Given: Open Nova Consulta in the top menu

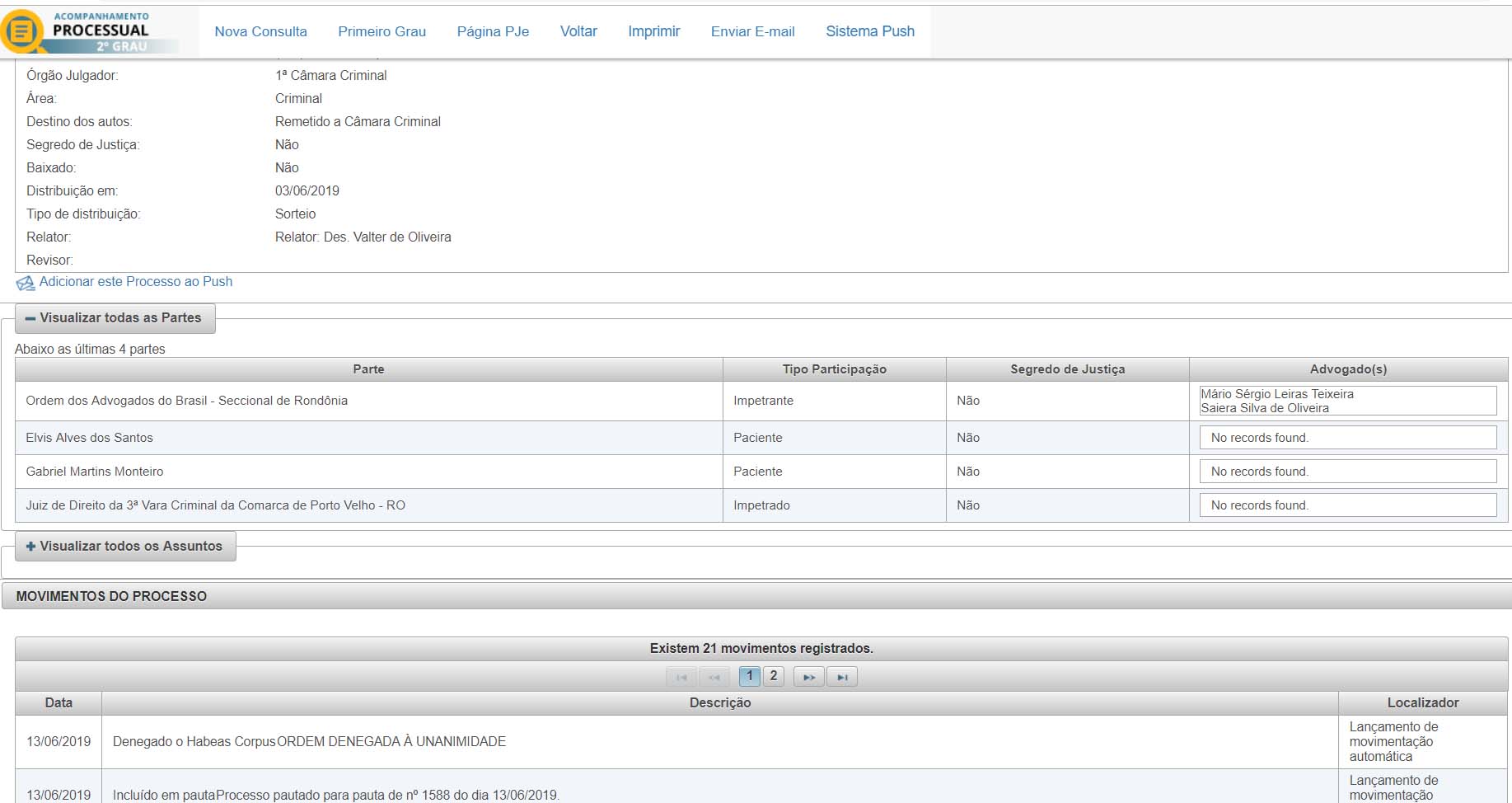Looking at the screenshot, I should 260,31.
